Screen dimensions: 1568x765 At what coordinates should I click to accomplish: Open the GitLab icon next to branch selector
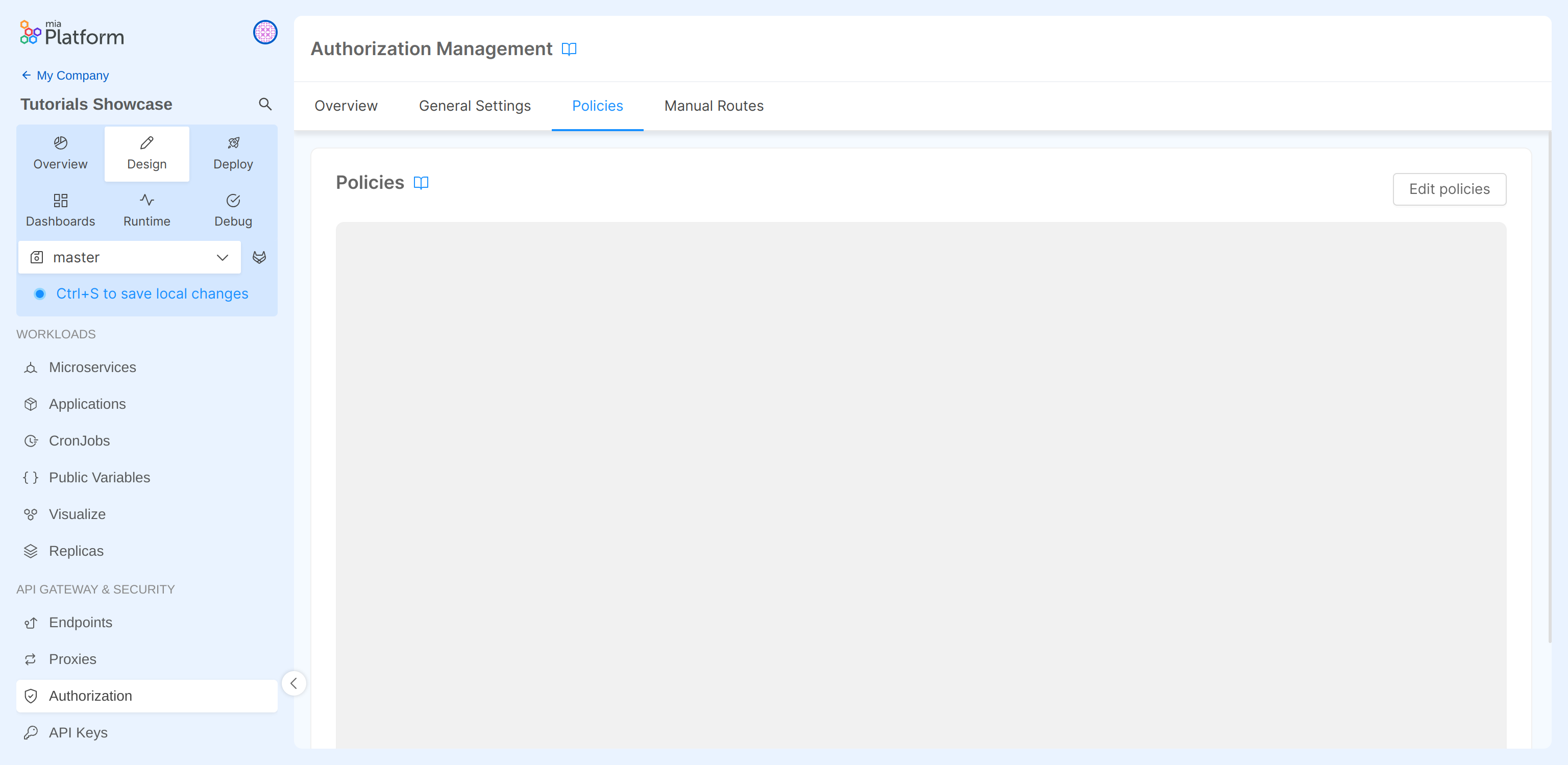[x=260, y=257]
